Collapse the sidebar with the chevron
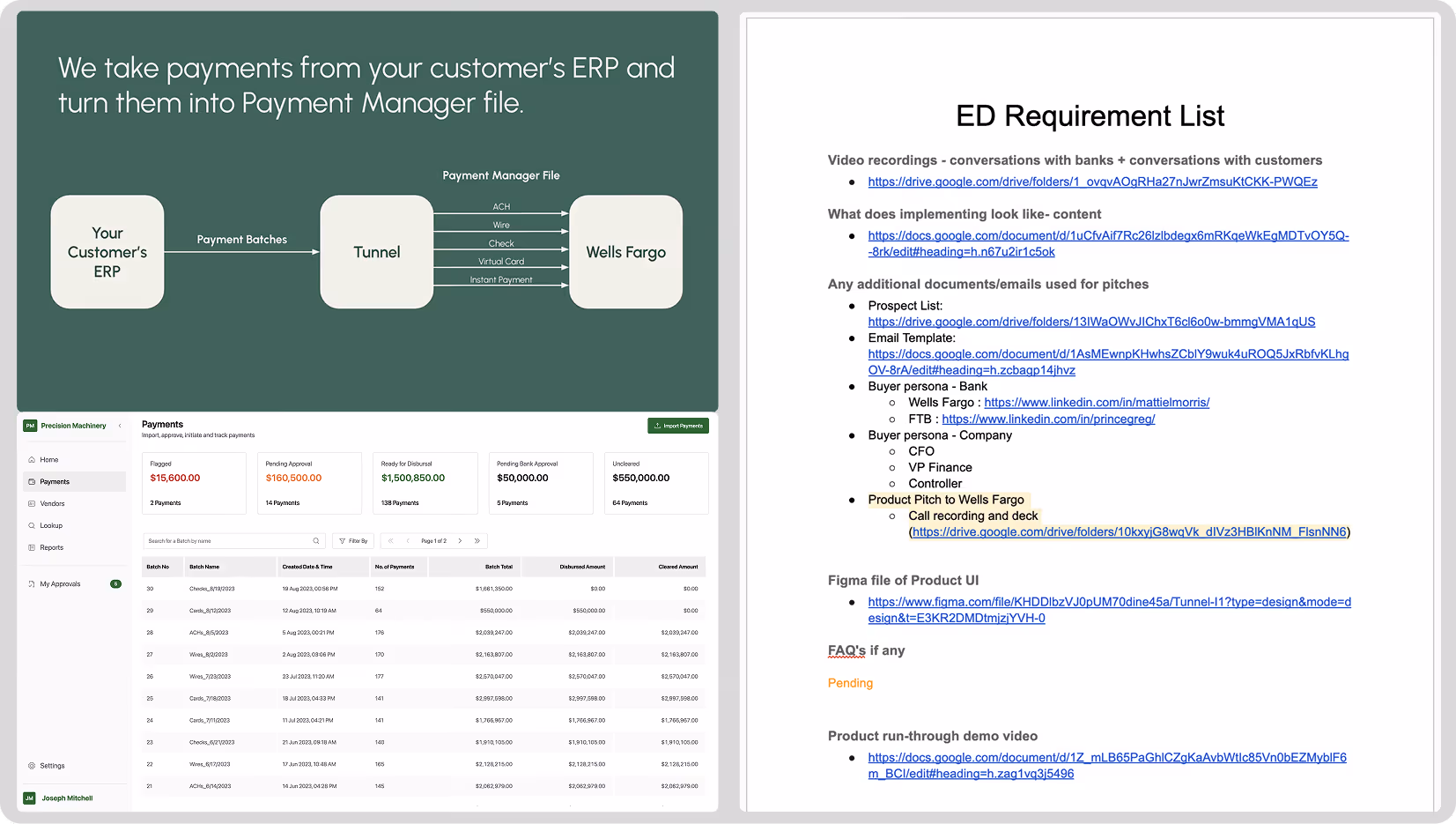1456x824 pixels. (x=121, y=426)
